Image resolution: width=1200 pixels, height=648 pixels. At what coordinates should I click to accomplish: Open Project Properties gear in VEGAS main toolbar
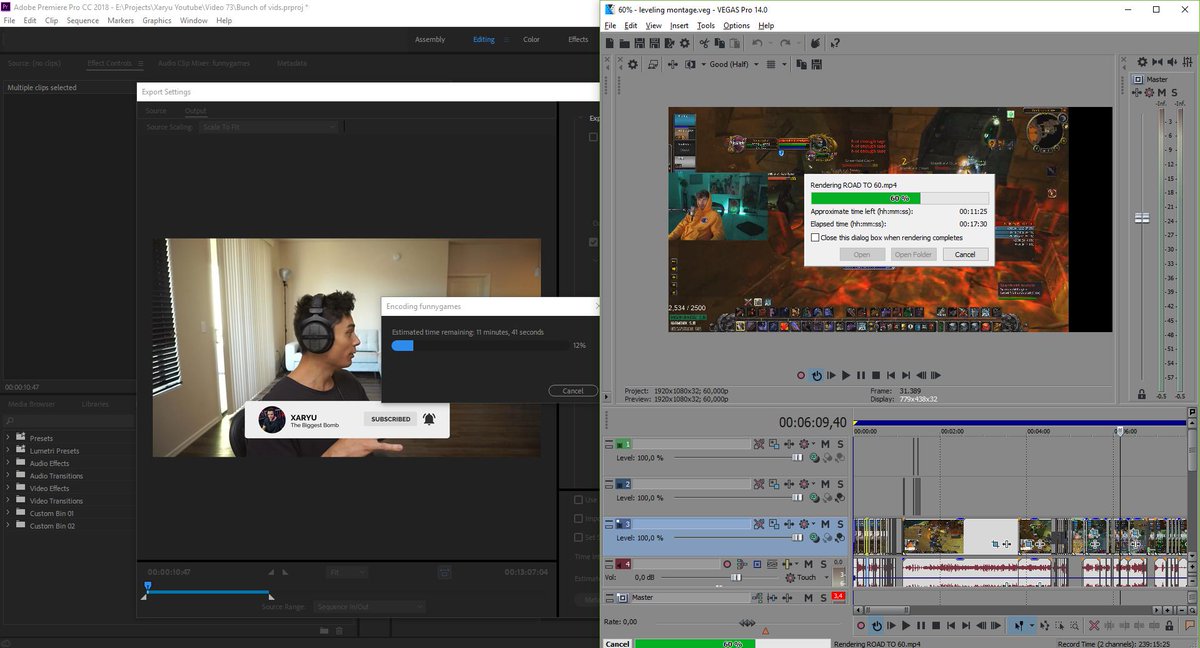tap(684, 43)
